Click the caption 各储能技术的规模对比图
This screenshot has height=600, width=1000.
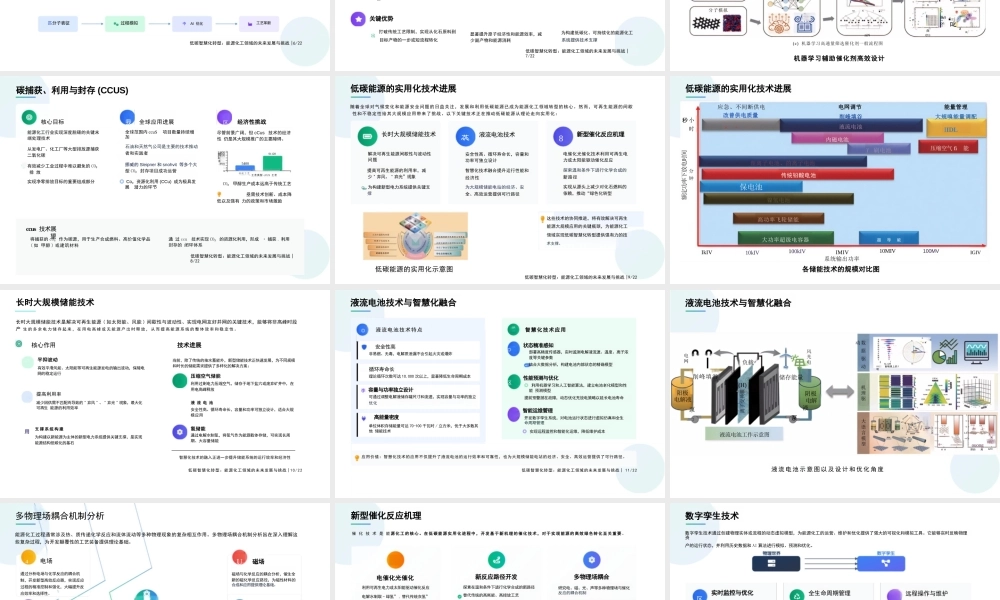(840, 269)
